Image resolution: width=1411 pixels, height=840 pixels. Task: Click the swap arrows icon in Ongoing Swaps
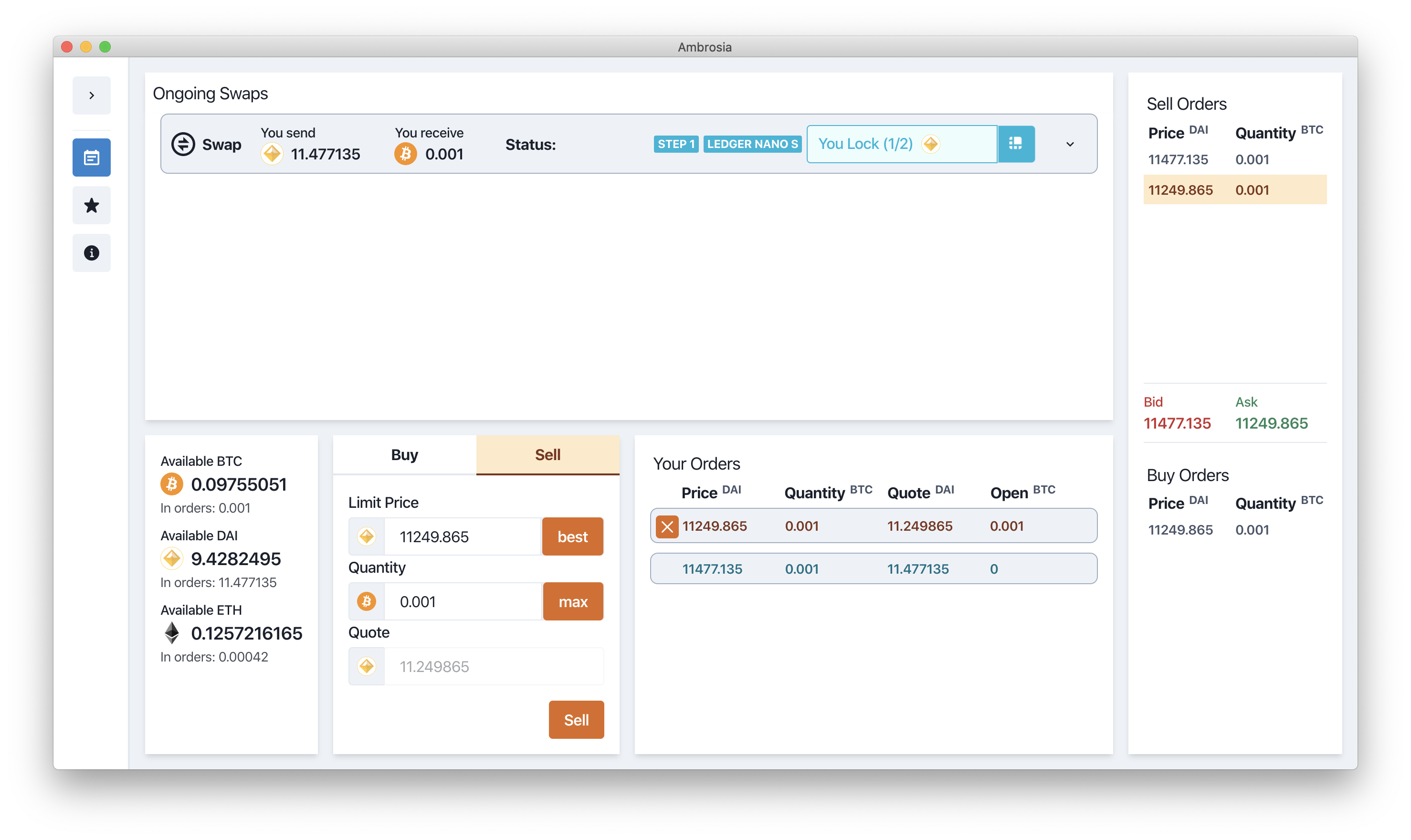point(183,144)
